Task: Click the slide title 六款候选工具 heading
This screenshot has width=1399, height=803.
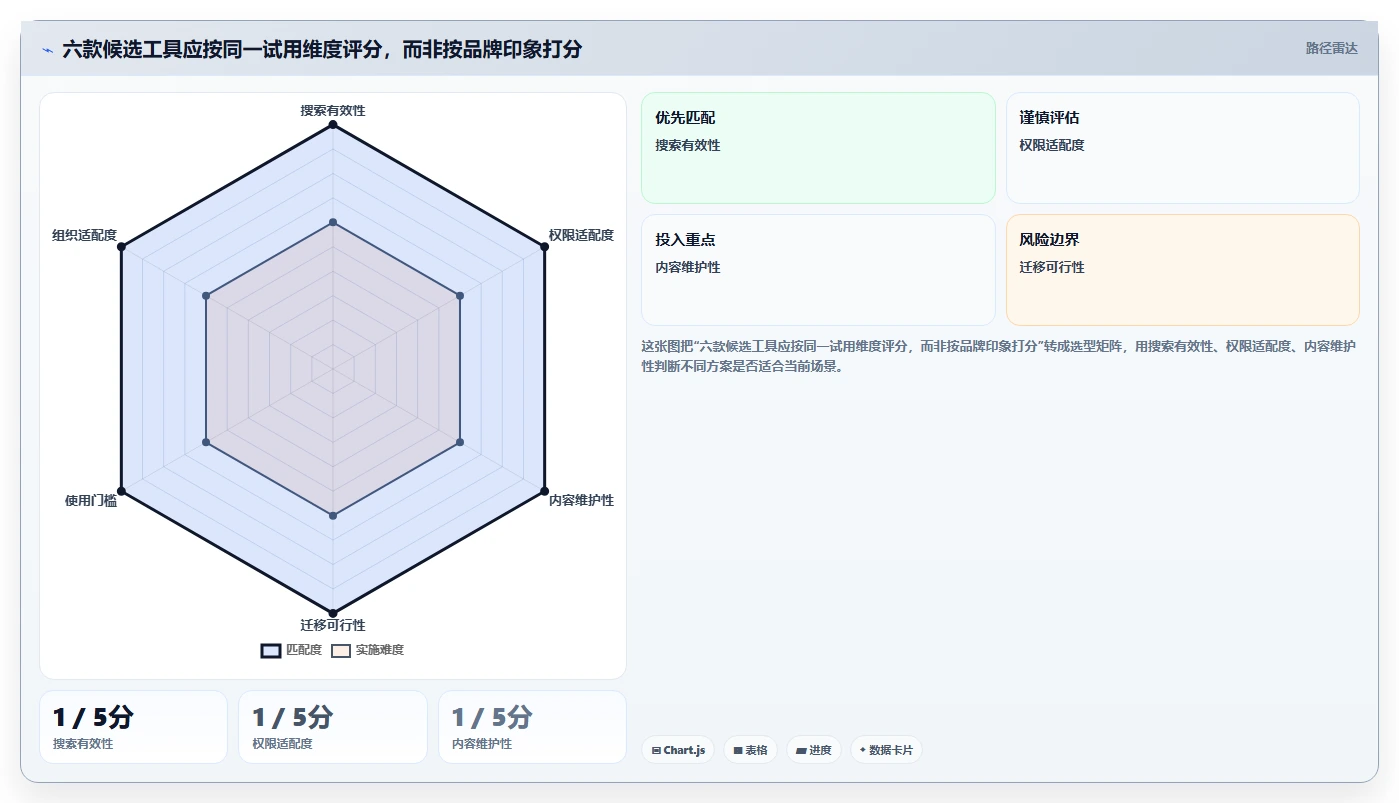Action: click(322, 49)
